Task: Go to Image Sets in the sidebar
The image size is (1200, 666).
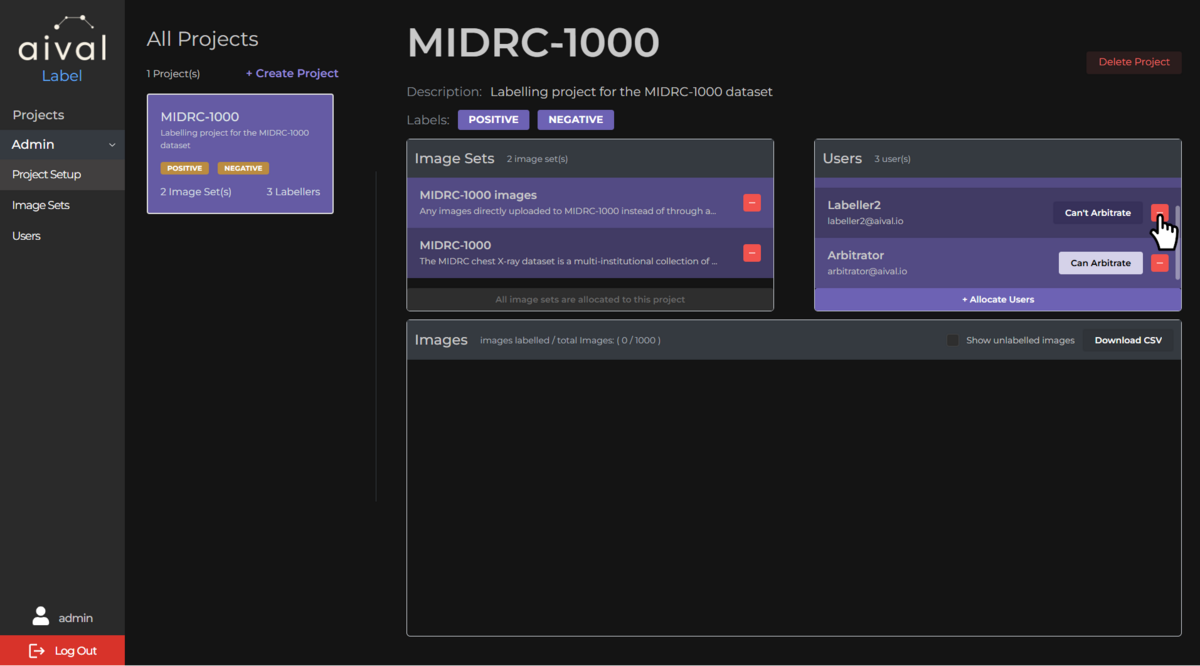Action: click(40, 205)
